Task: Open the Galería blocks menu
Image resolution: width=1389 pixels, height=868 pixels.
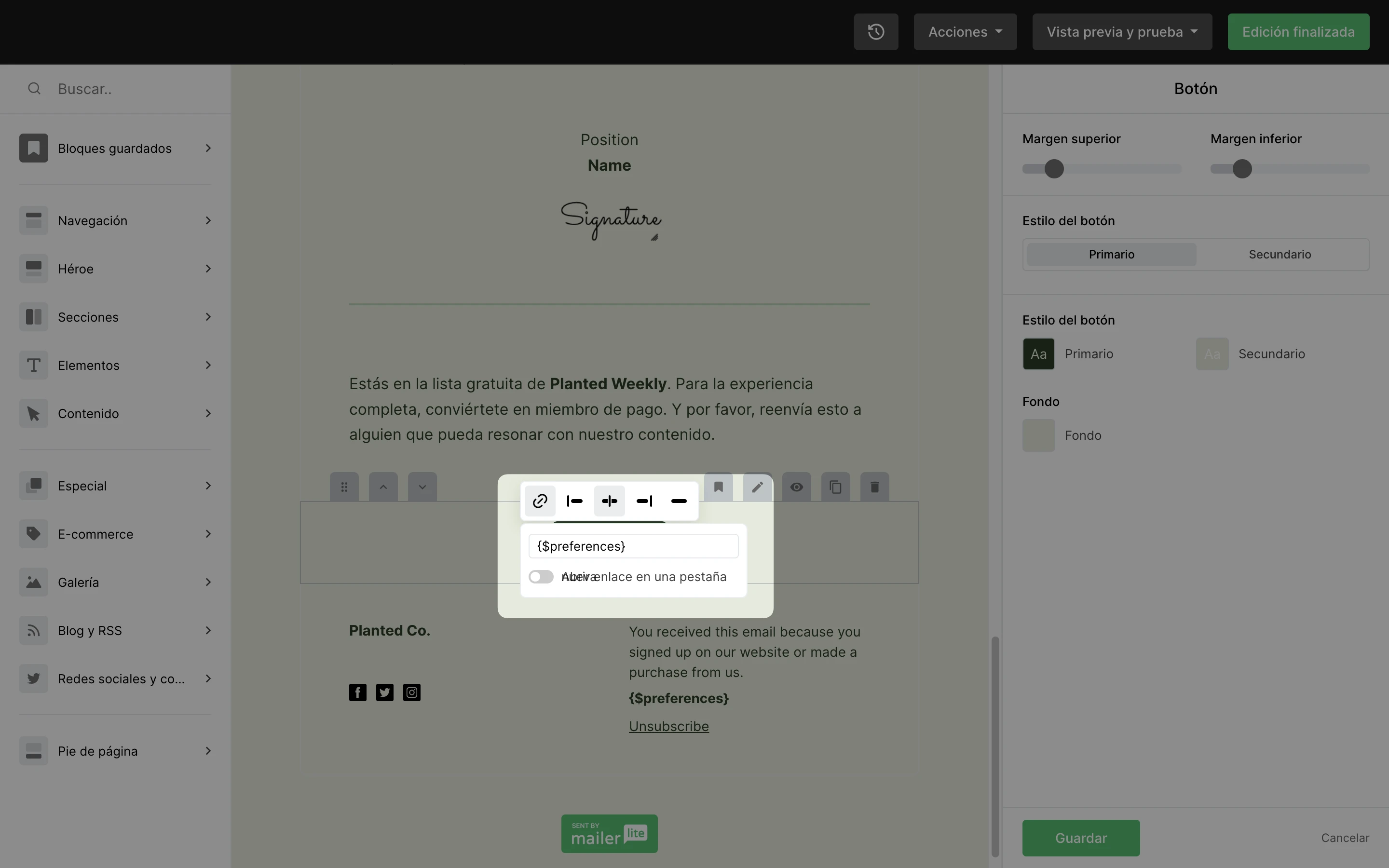Action: [115, 582]
